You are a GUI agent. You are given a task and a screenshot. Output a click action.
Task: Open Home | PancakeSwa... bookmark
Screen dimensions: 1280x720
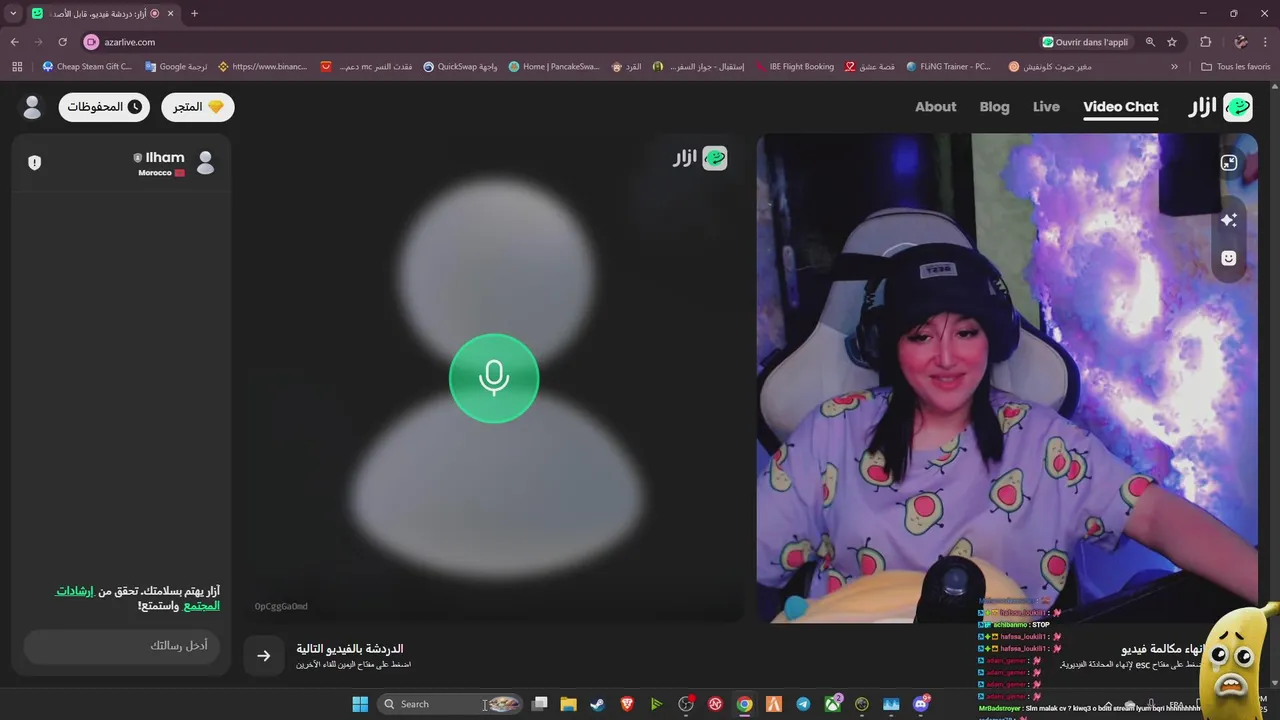tap(554, 67)
